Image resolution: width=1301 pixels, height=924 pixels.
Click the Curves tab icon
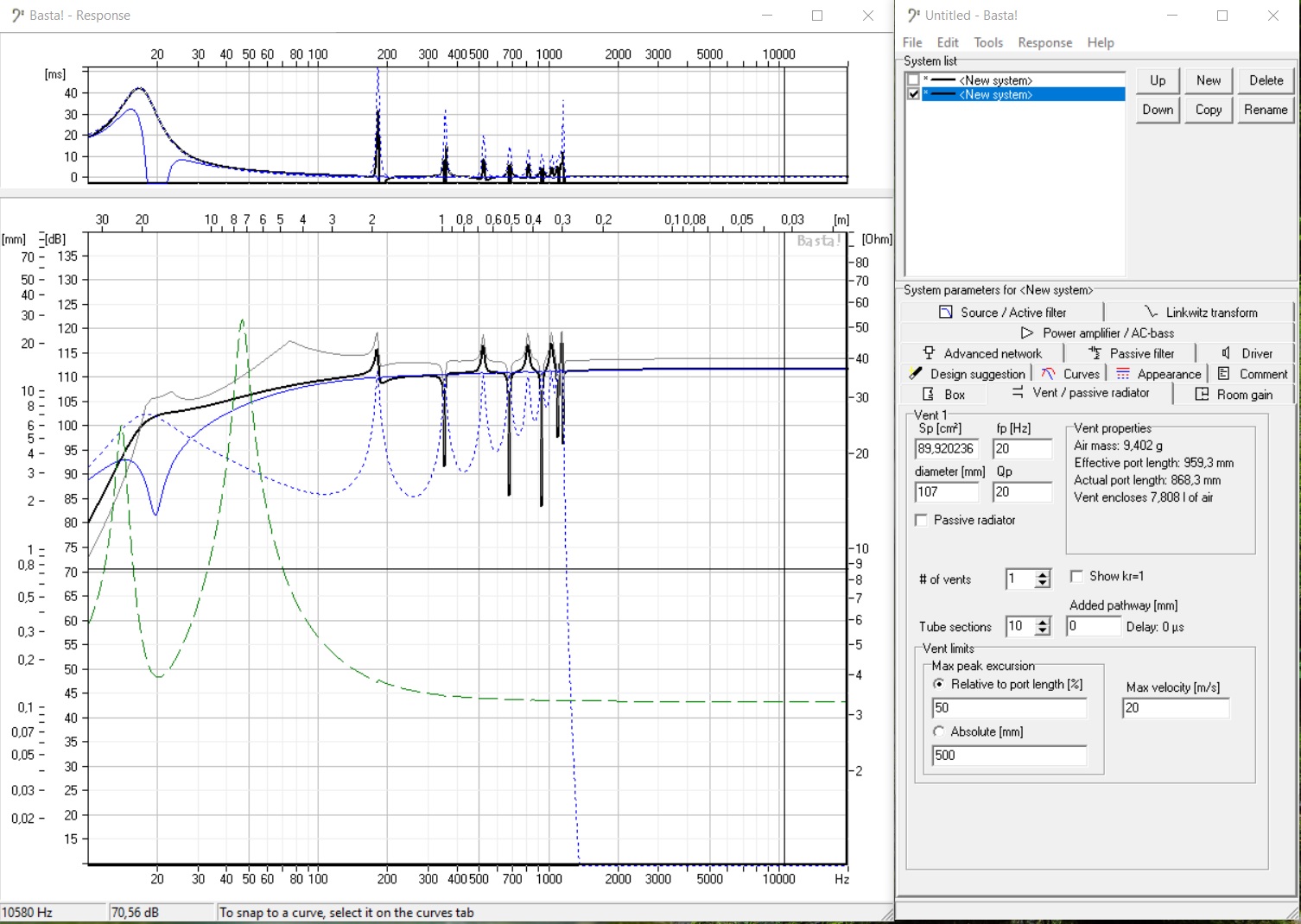[x=1048, y=374]
